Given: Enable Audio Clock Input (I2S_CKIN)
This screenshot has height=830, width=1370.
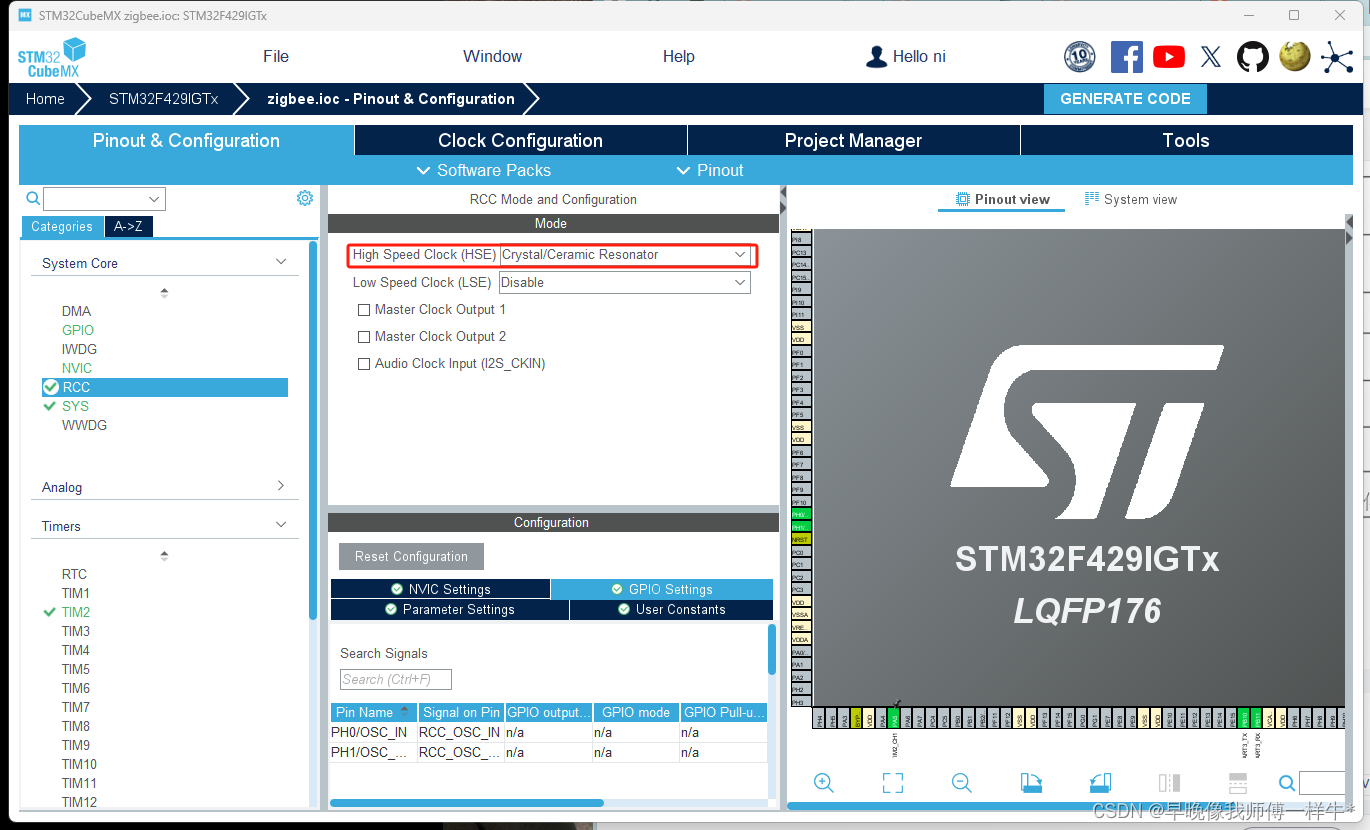Looking at the screenshot, I should [364, 364].
